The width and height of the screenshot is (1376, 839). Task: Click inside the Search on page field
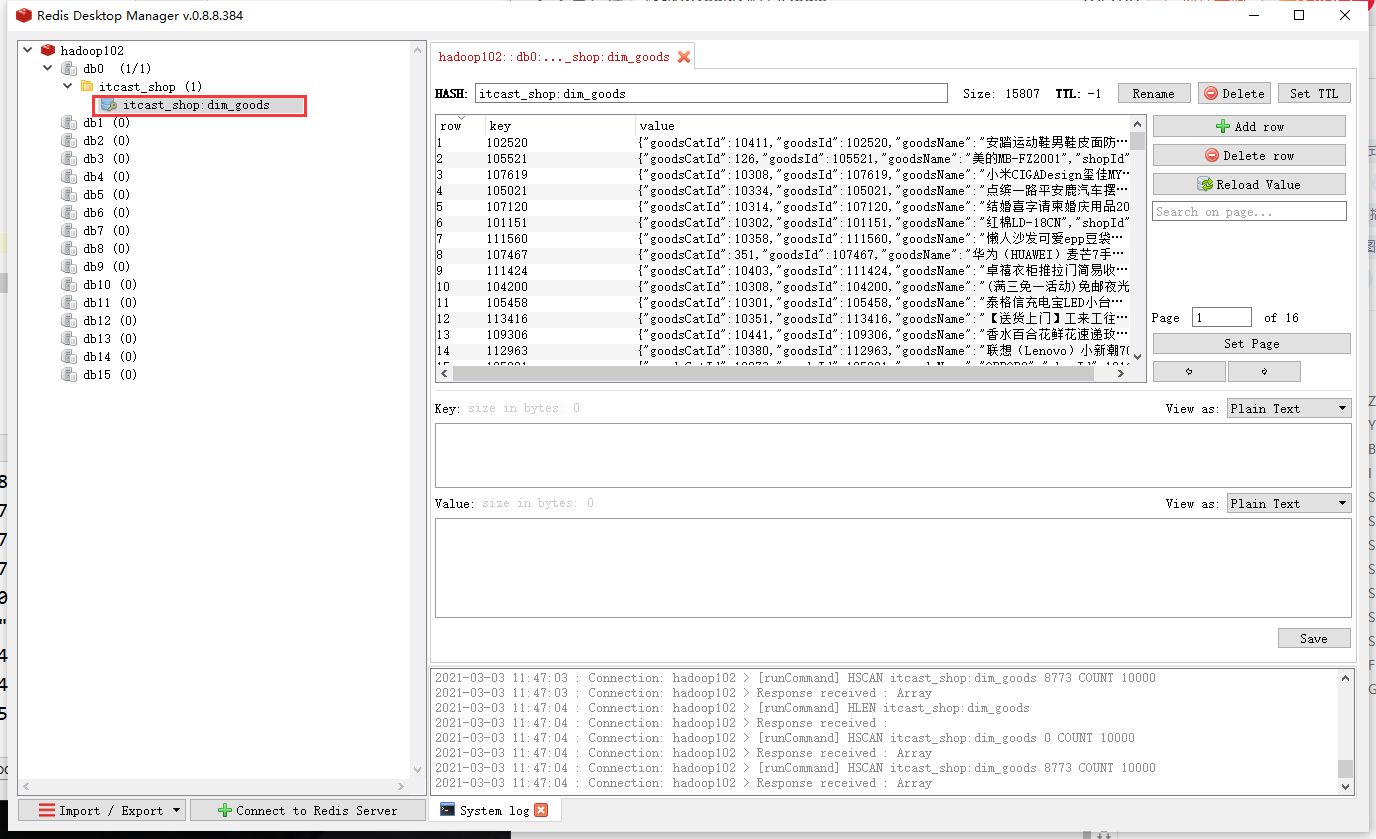[x=1249, y=211]
